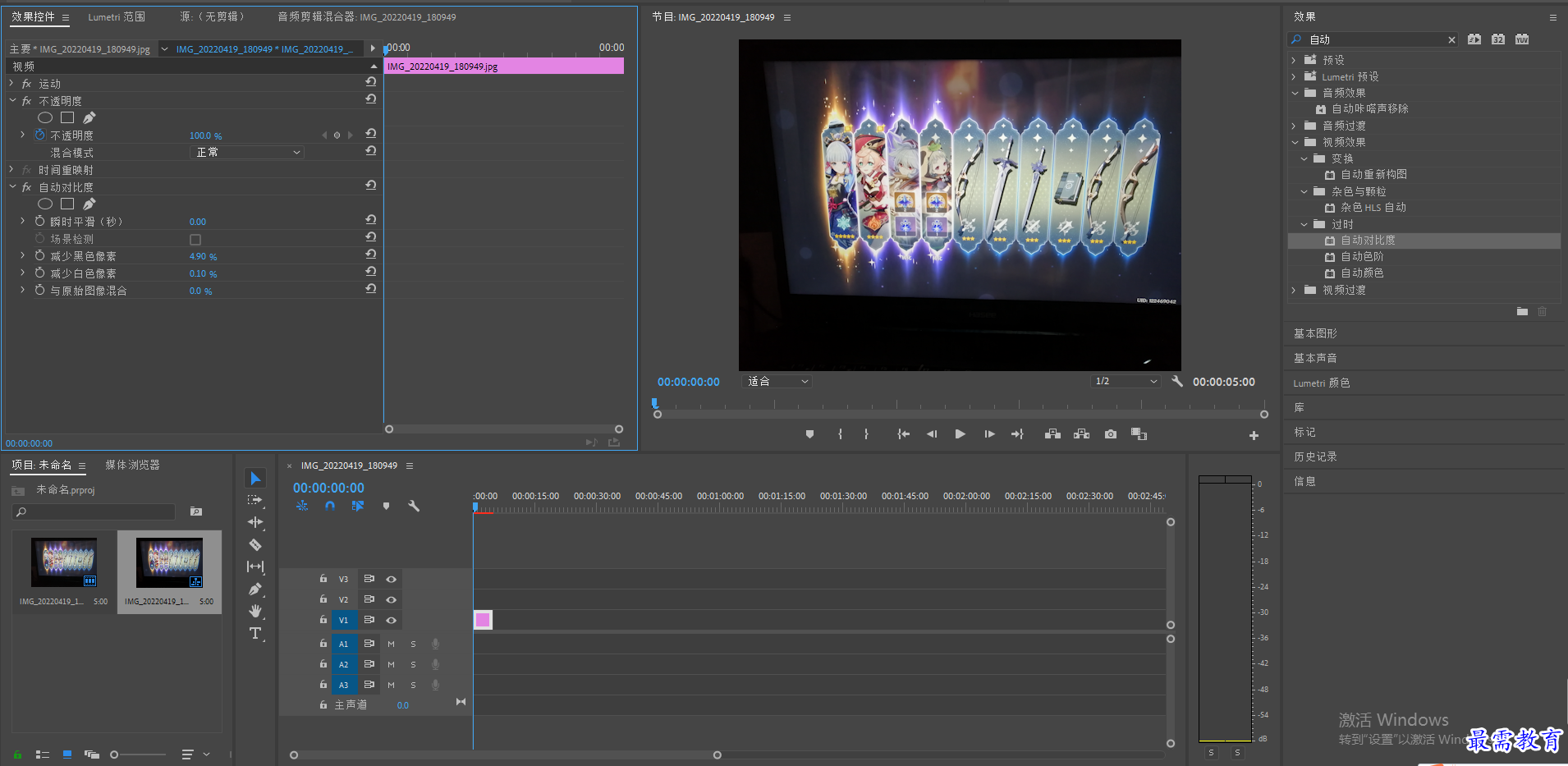Screen dimensions: 1568x766
Task: Switch to Lumetri Scopes tab
Action: 117,16
